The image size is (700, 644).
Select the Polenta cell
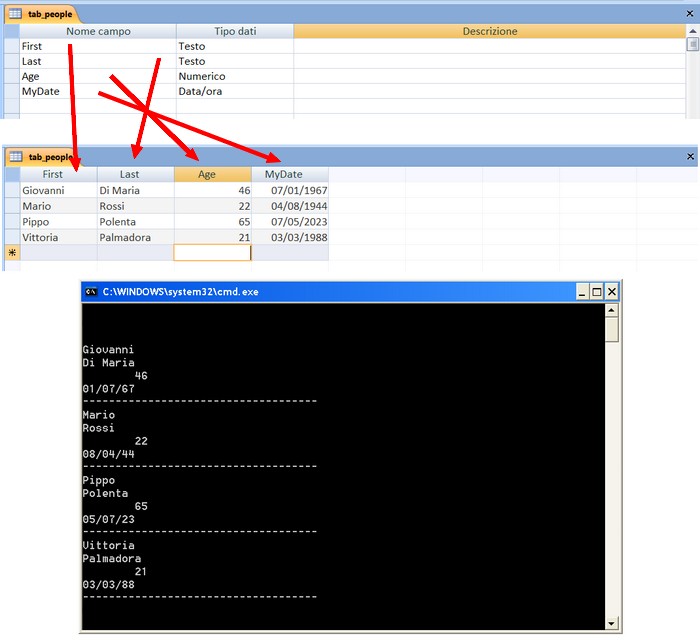[x=136, y=222]
